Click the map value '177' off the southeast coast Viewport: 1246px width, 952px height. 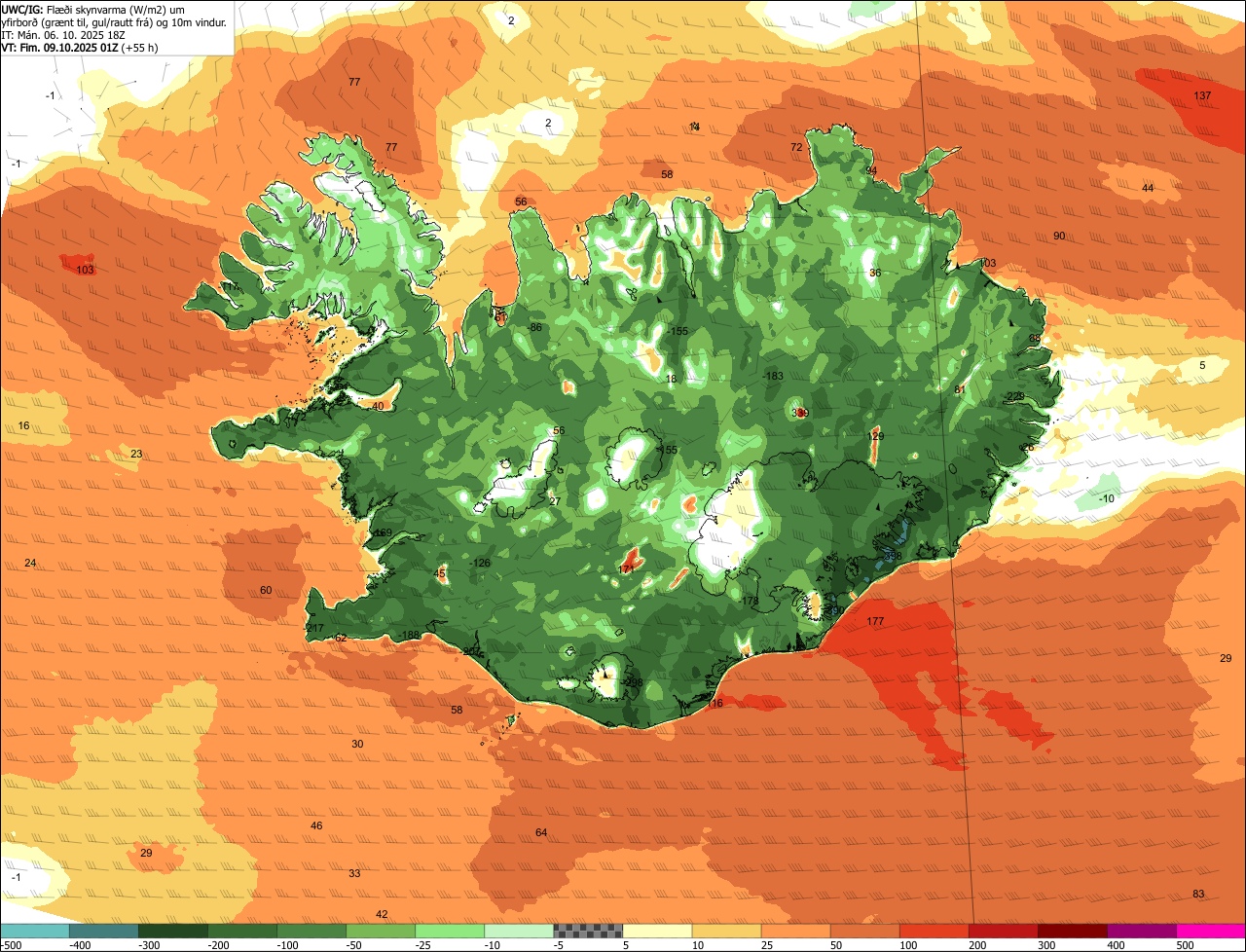coord(875,621)
